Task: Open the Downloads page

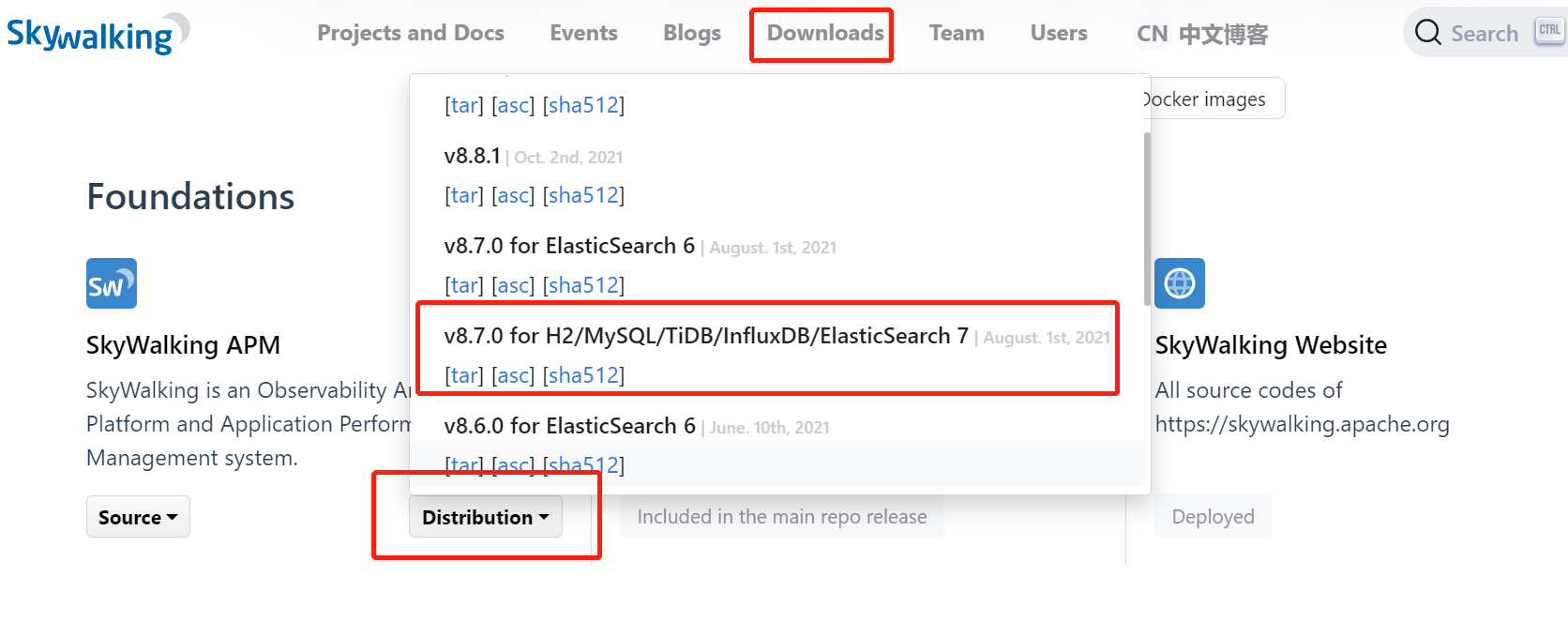Action: point(825,33)
